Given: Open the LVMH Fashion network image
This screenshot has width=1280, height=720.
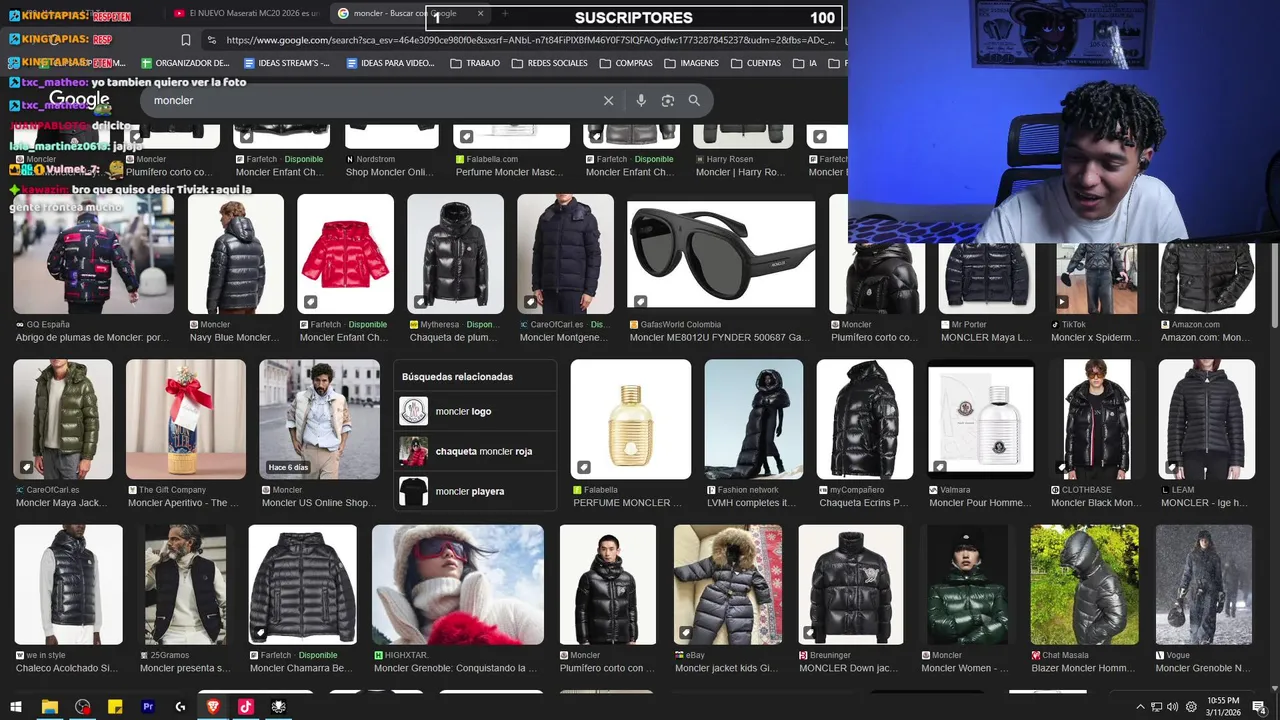Looking at the screenshot, I should 753,420.
